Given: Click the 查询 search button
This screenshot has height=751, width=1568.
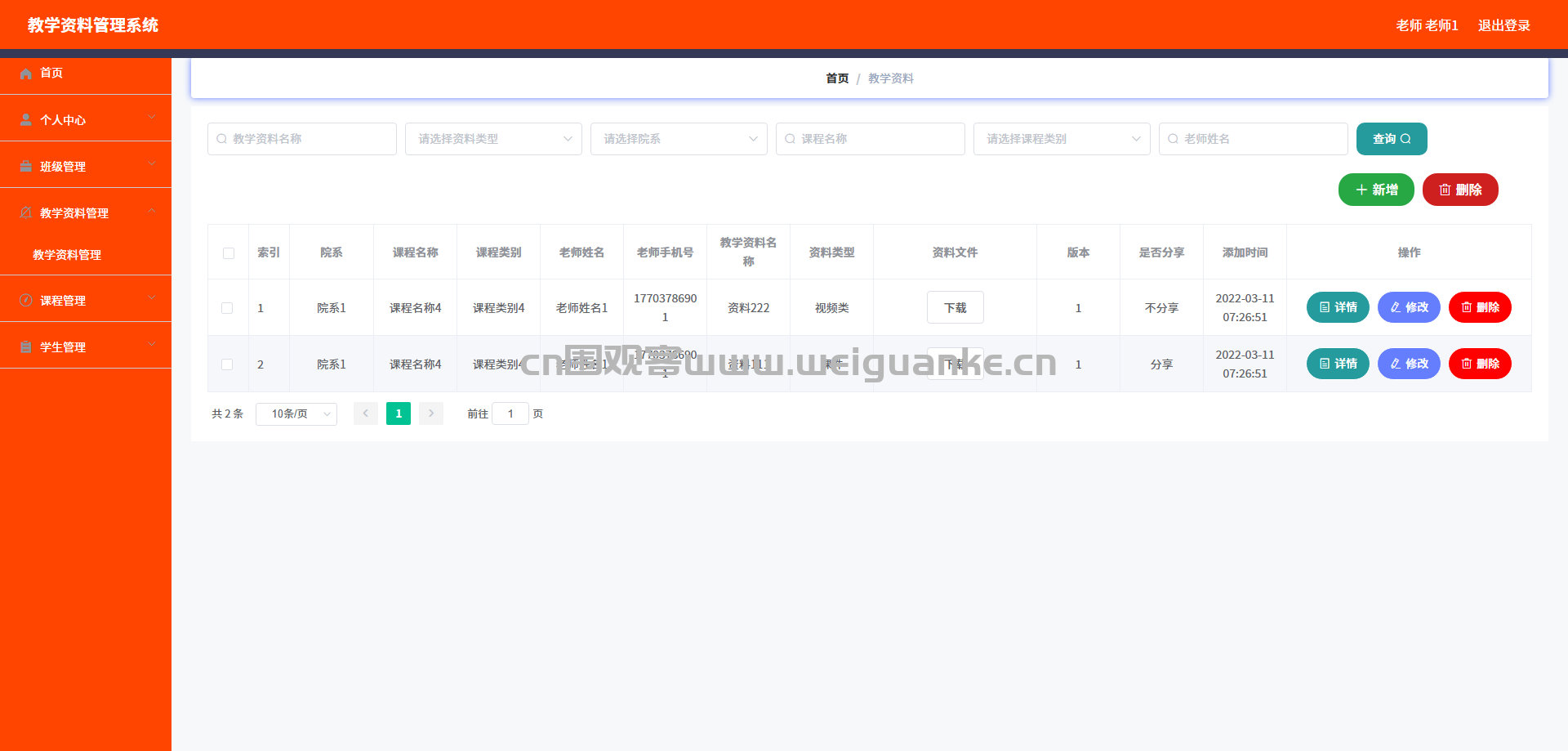Looking at the screenshot, I should (x=1392, y=139).
